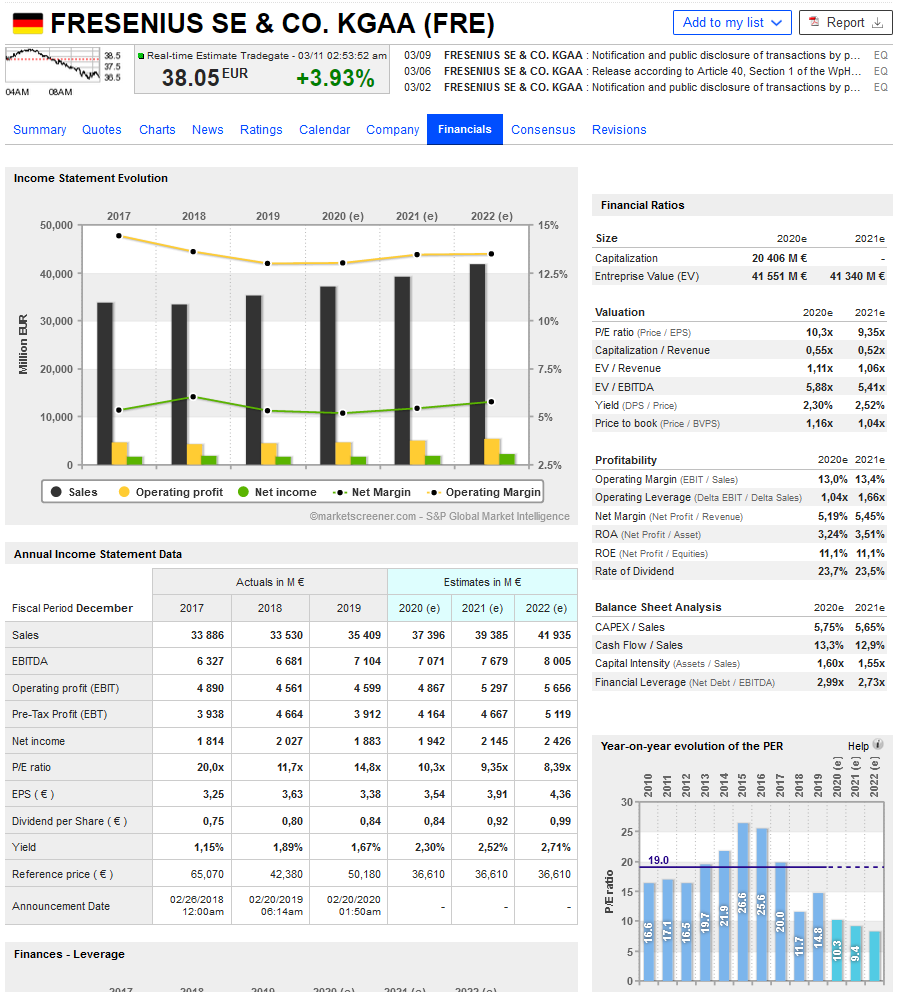Open the 03/06 Article 40 release news

tap(651, 71)
